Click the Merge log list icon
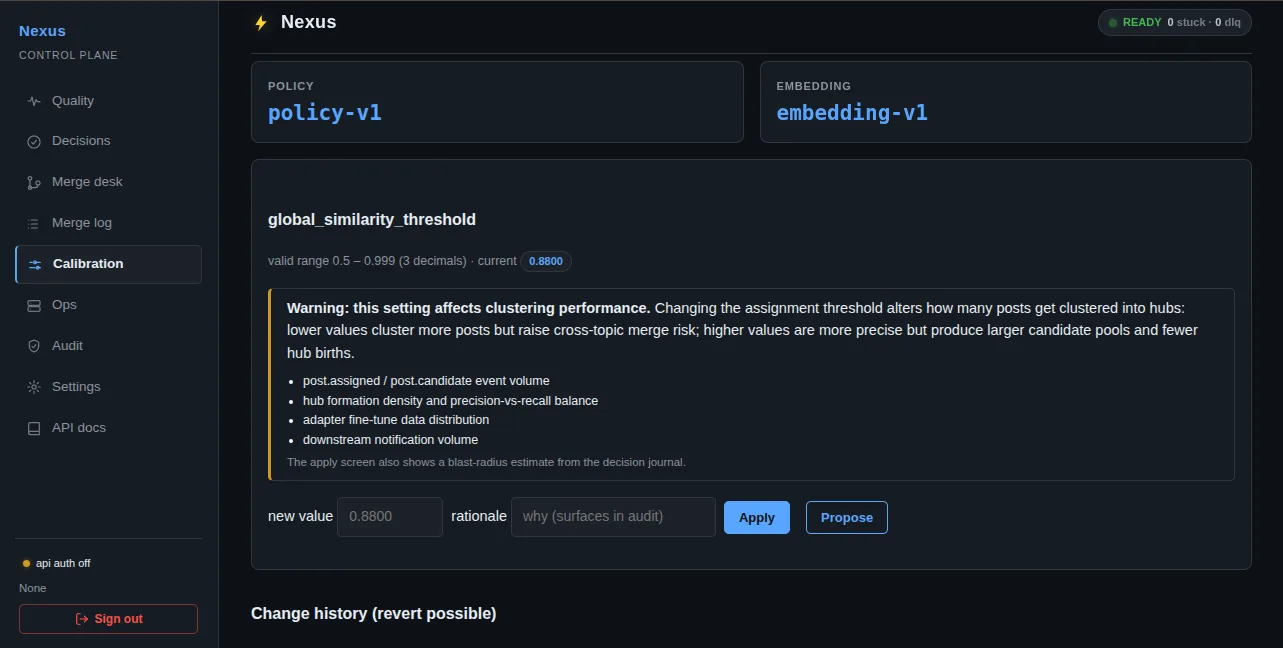The height and width of the screenshot is (648, 1283). (34, 224)
